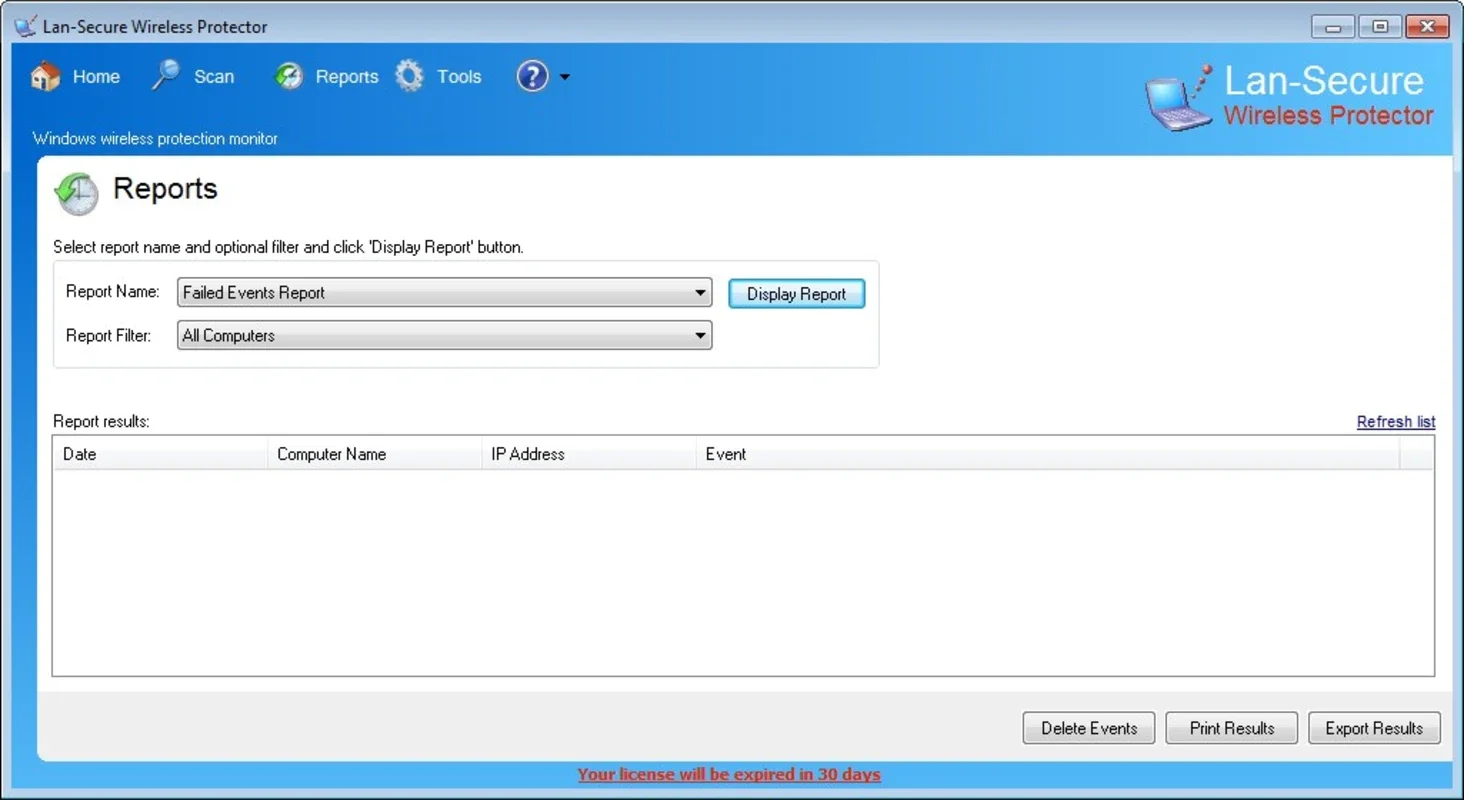Expand the Help dropdown arrow
The image size is (1464, 800).
tap(565, 77)
